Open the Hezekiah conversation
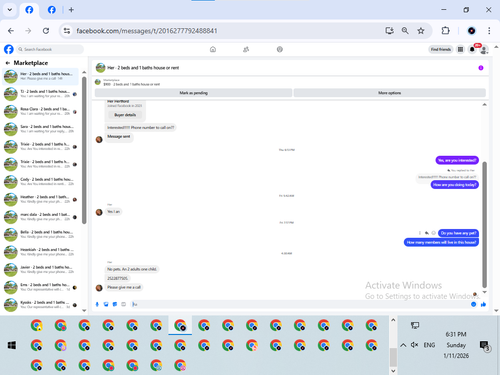The height and width of the screenshot is (375, 500). pyautogui.click(x=41, y=252)
